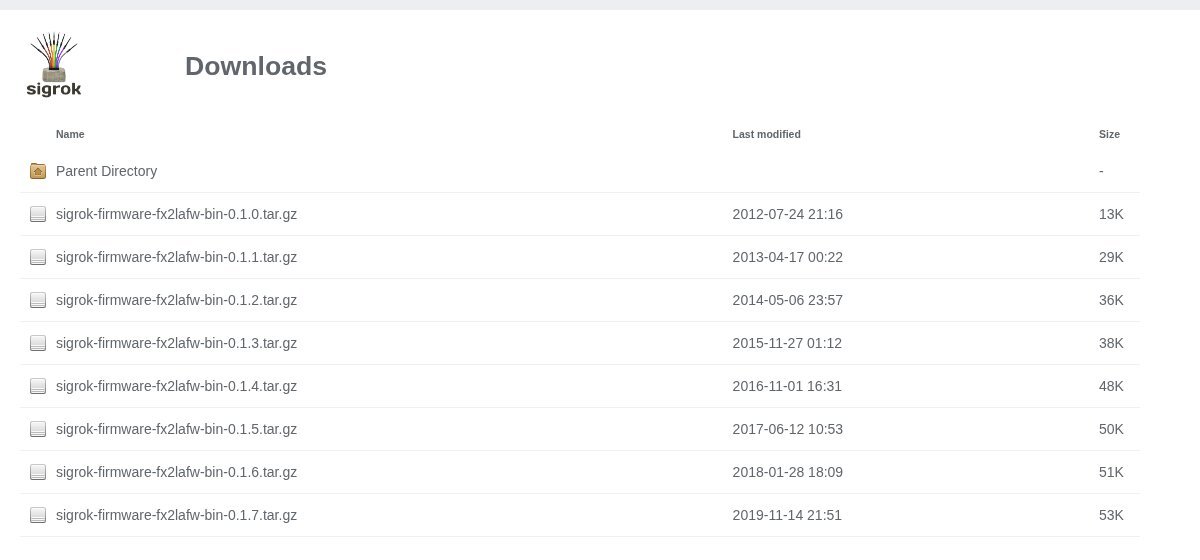Click the Downloads page heading
Screen dimensions: 1200x560
(x=256, y=66)
